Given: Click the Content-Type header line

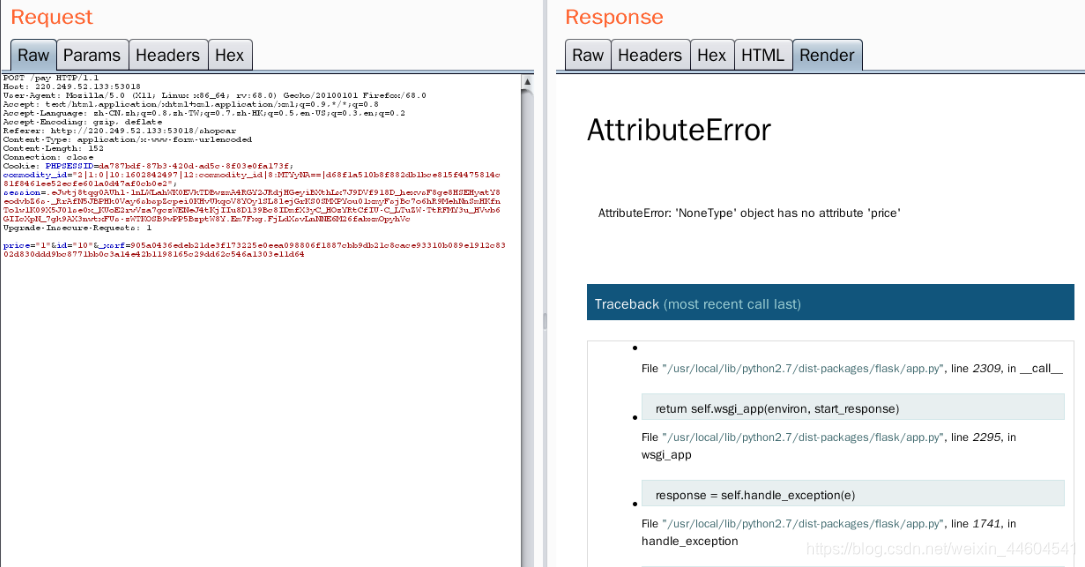Looking at the screenshot, I should 127,139.
